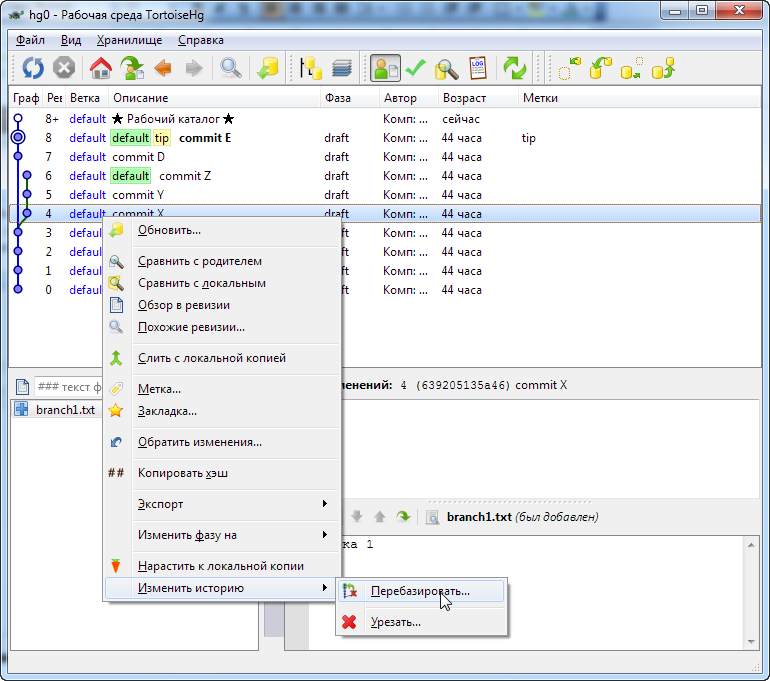This screenshot has height=681, width=770.
Task: Choose Копировать хэш
Action: [221, 473]
